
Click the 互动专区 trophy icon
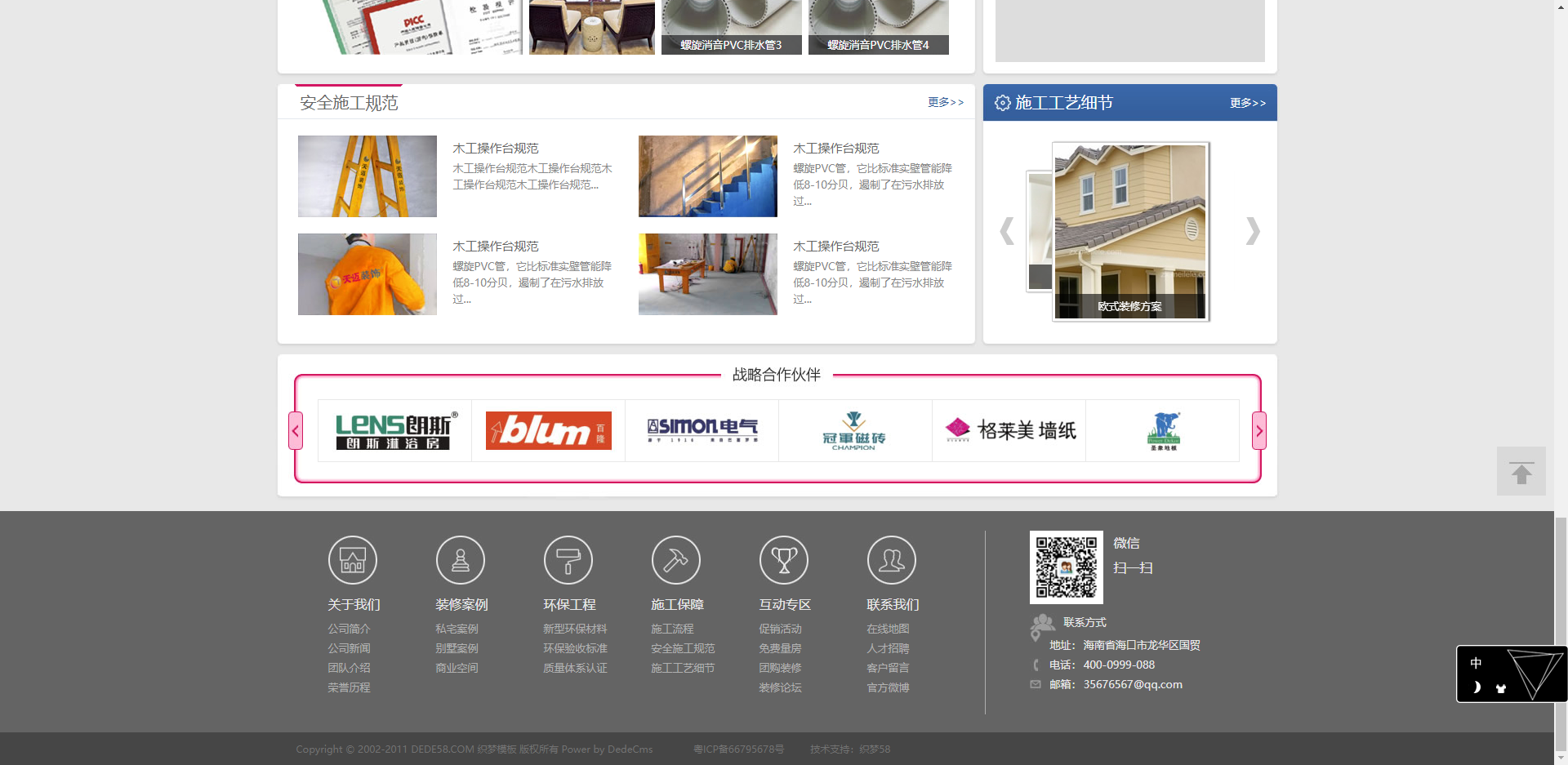tap(783, 560)
